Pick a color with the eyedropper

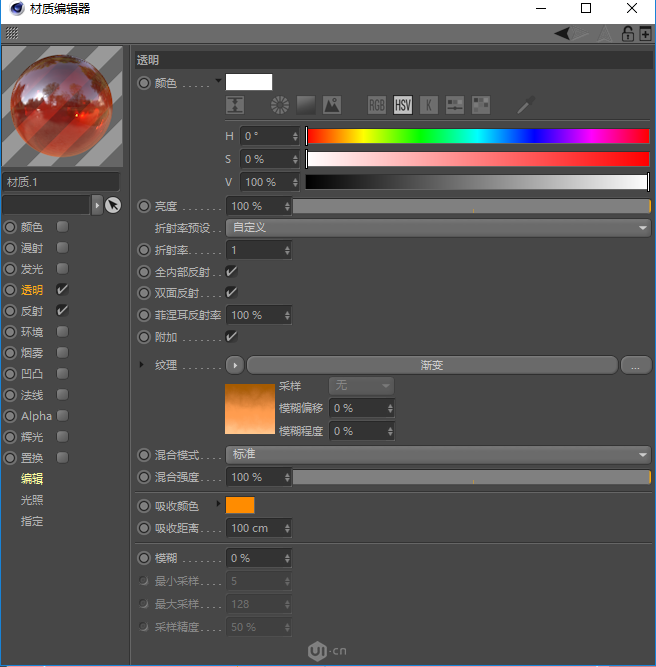coord(526,105)
